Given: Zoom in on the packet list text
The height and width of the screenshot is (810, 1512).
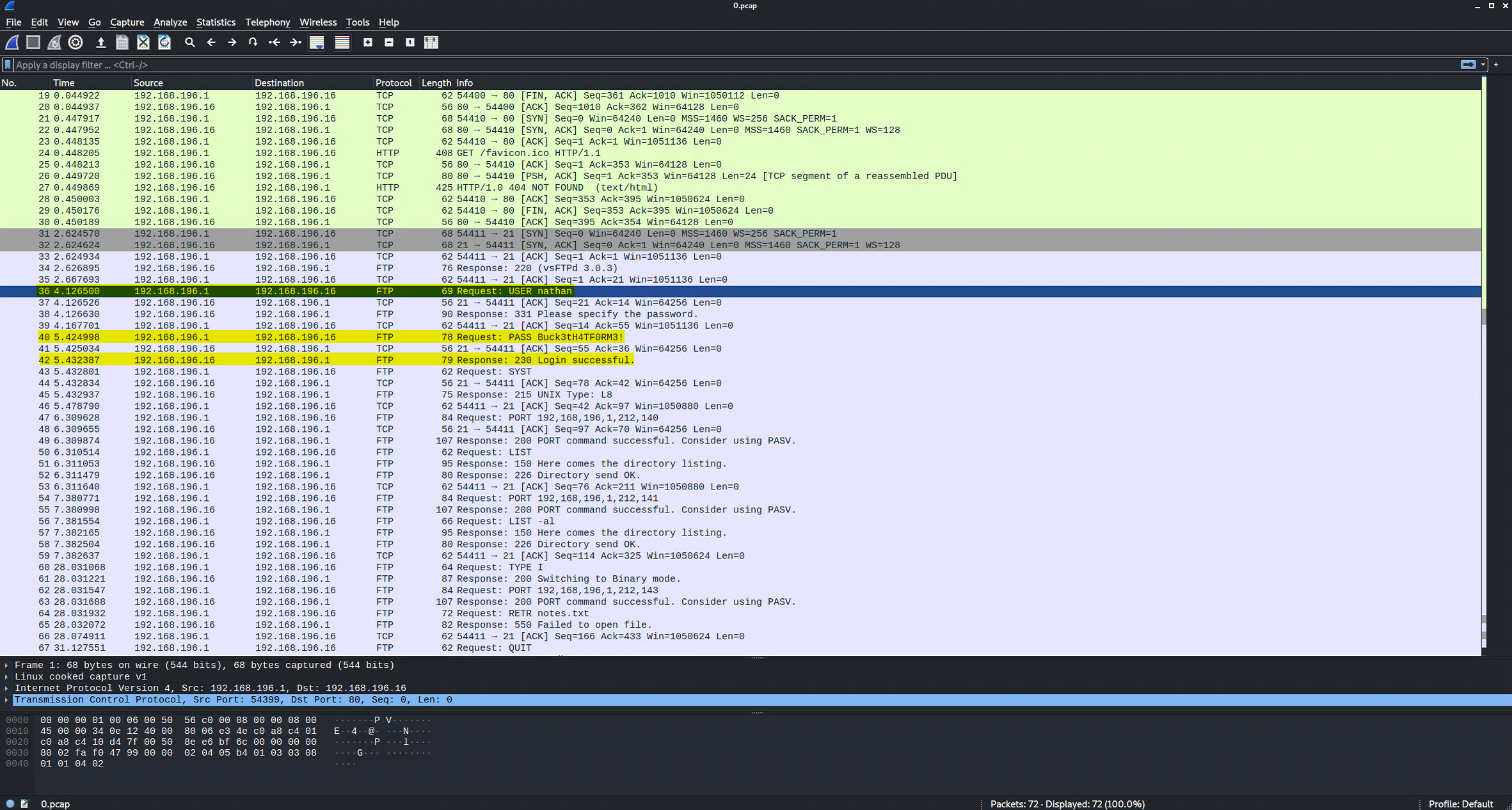Looking at the screenshot, I should [368, 42].
